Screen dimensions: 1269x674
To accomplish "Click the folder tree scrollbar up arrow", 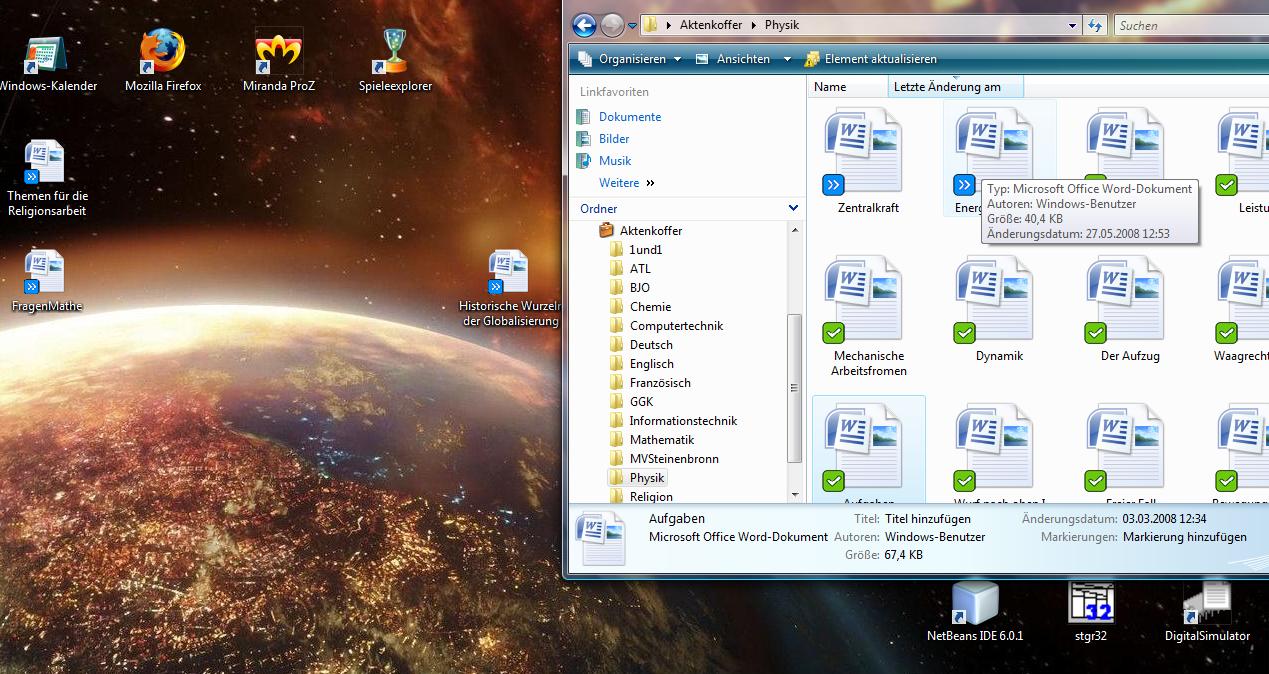I will (795, 229).
